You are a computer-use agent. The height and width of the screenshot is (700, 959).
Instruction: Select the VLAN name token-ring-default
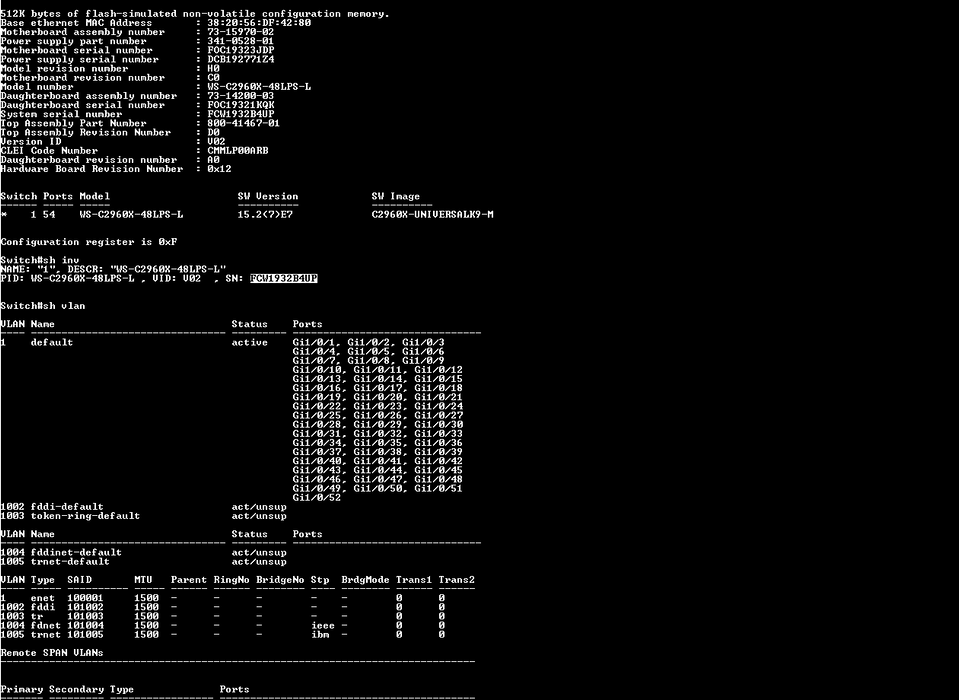(x=86, y=516)
